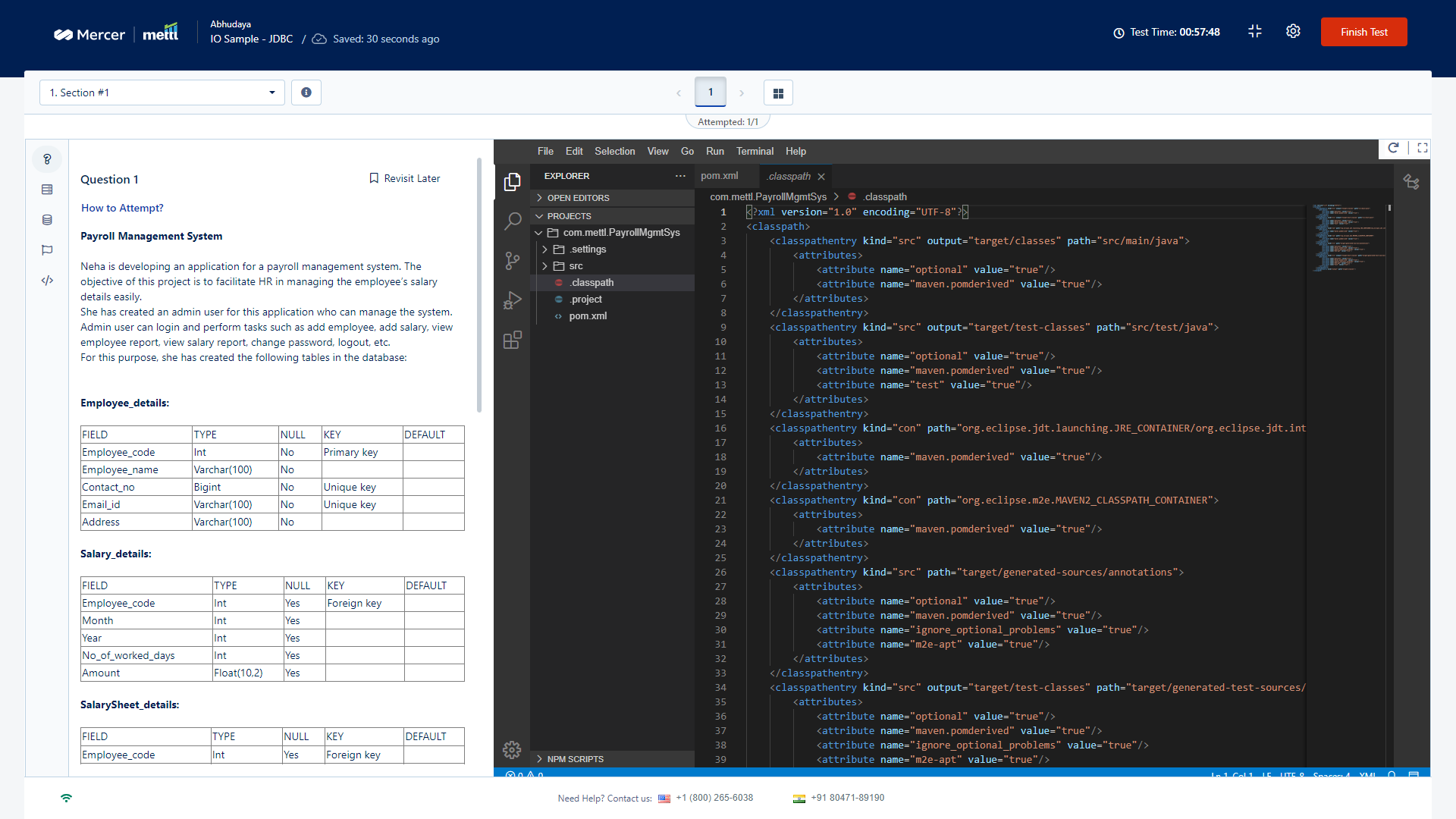Select the .classpath file in Explorer
Viewport: 1456px width, 819px height.
click(591, 282)
